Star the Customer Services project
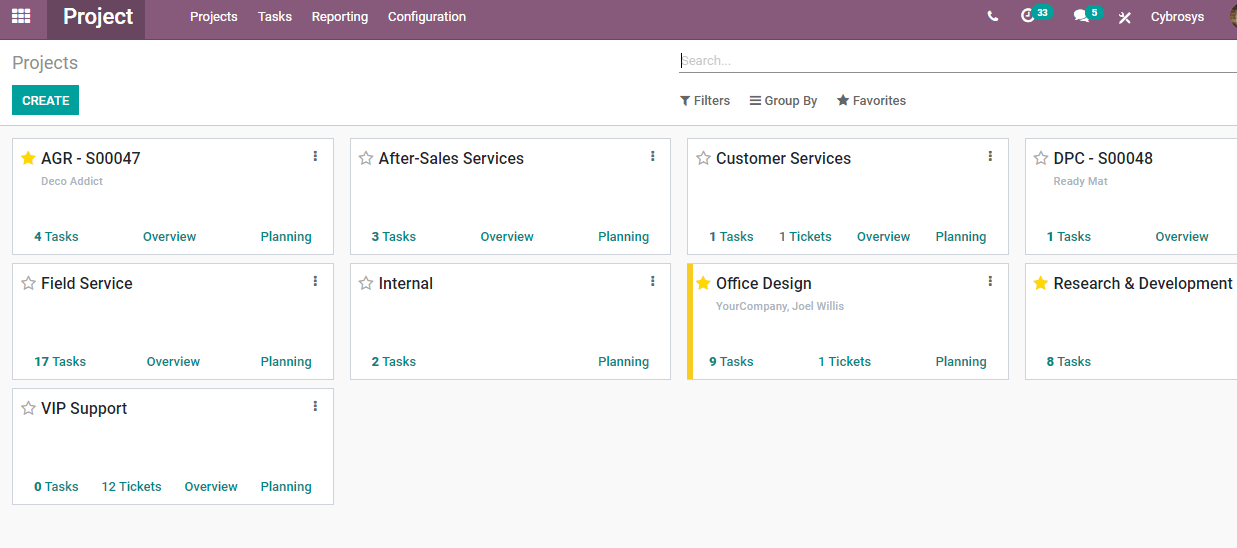This screenshot has height=548, width=1237. tap(703, 158)
